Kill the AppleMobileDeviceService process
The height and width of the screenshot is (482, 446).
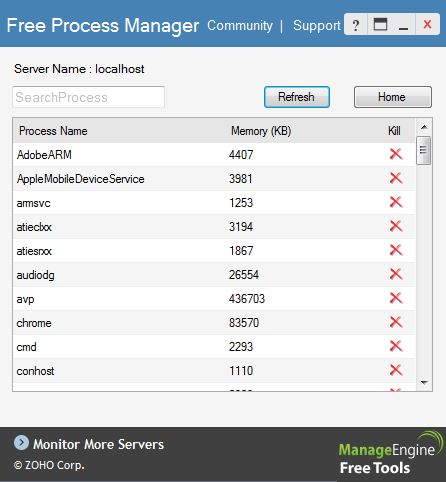pyautogui.click(x=396, y=178)
